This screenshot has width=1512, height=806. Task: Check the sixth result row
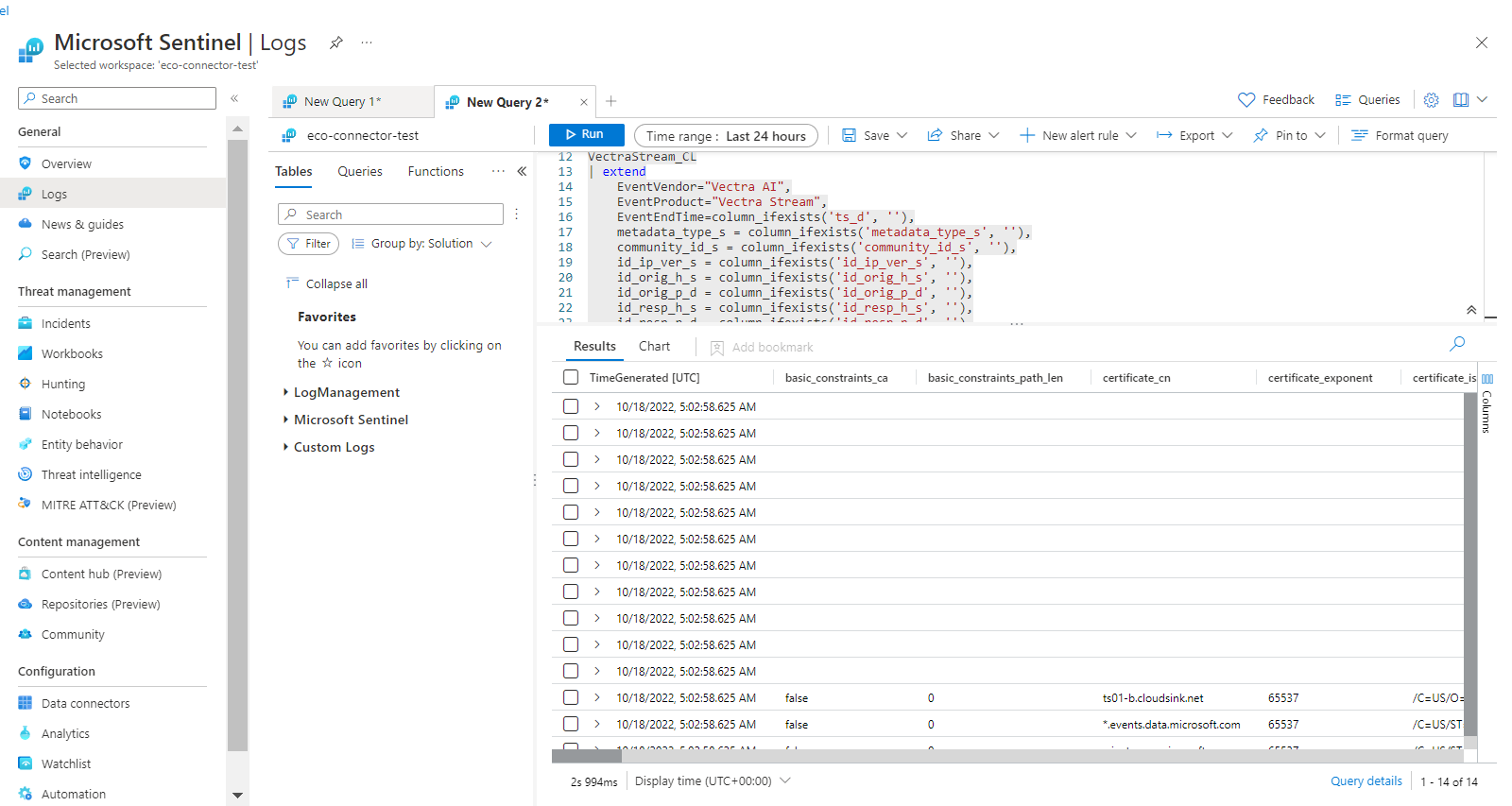[571, 539]
